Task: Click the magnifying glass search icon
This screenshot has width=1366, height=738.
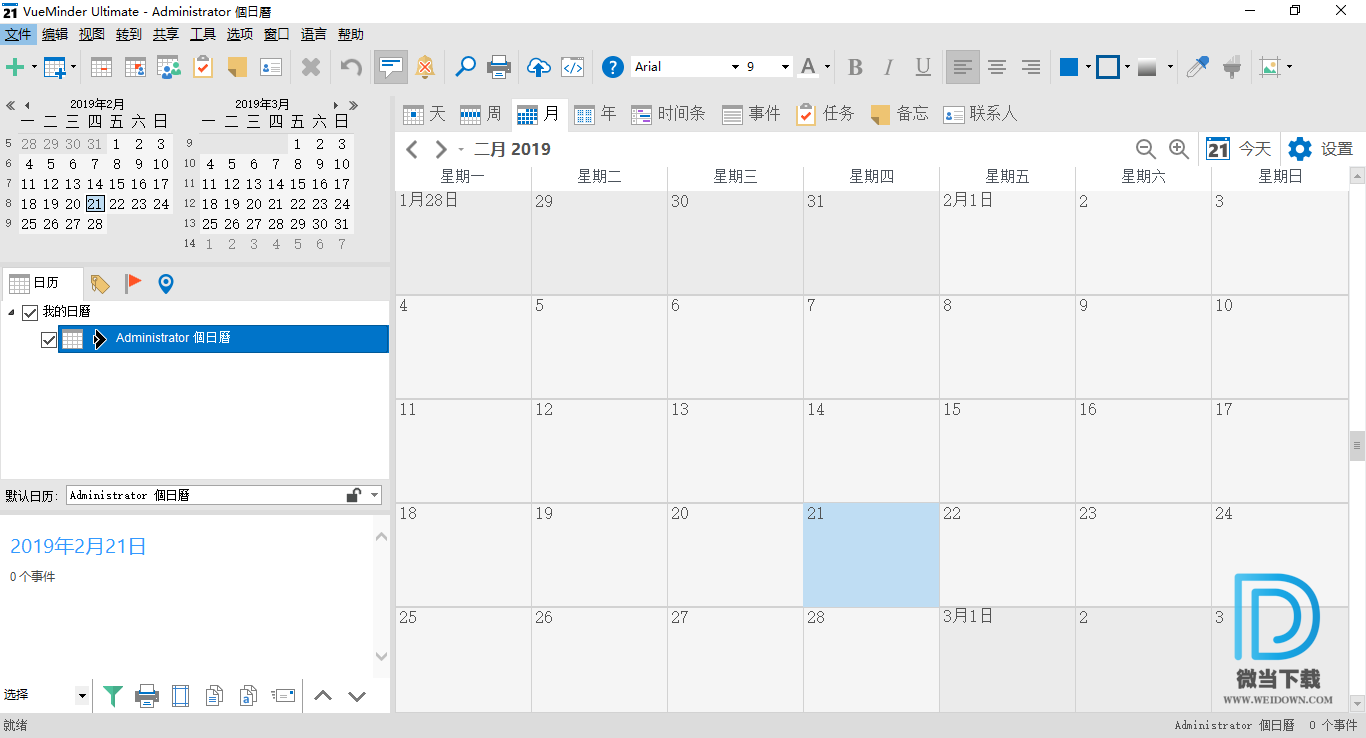Action: point(465,67)
